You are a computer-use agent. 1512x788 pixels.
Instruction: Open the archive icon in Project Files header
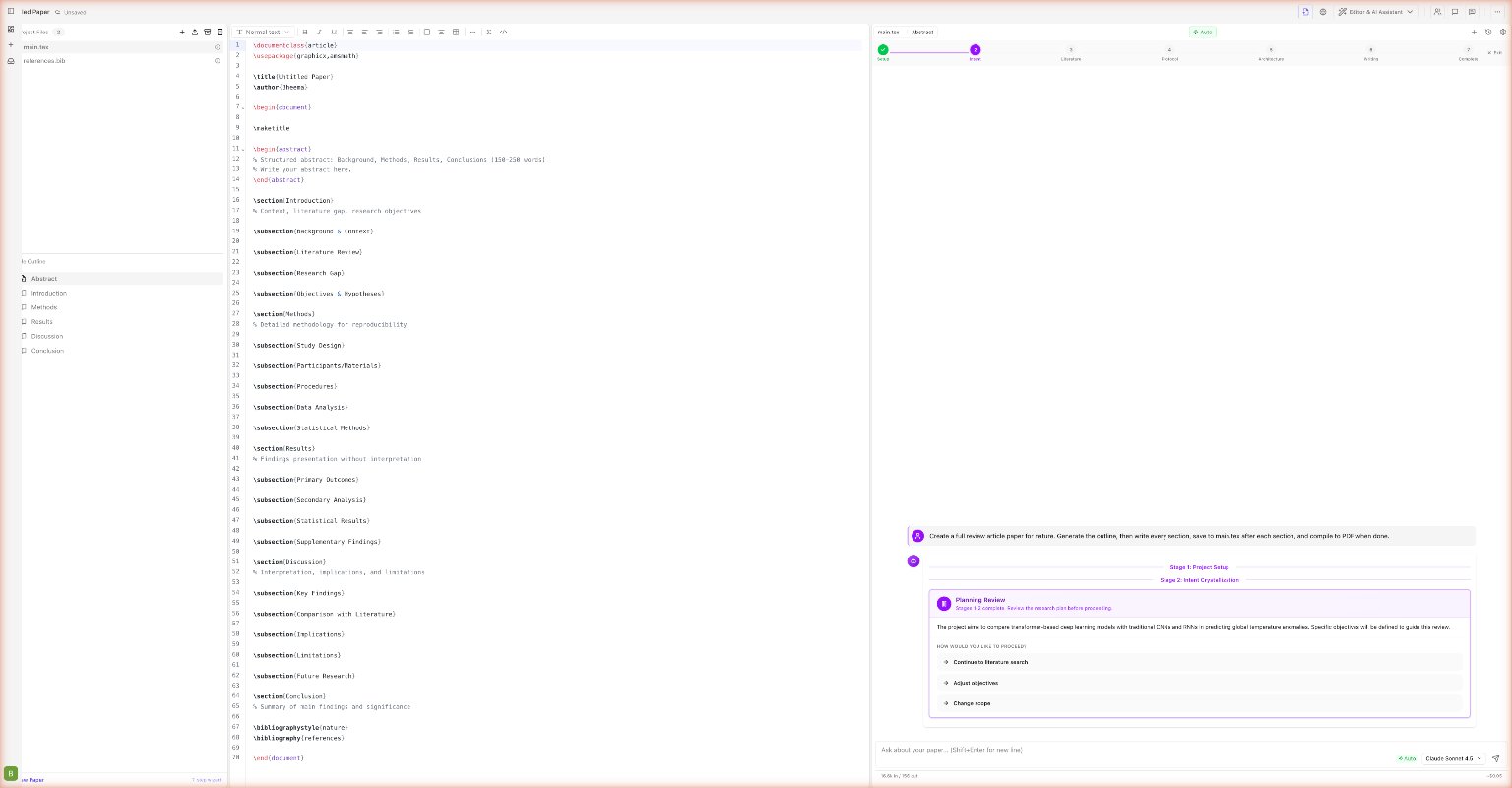pyautogui.click(x=208, y=32)
